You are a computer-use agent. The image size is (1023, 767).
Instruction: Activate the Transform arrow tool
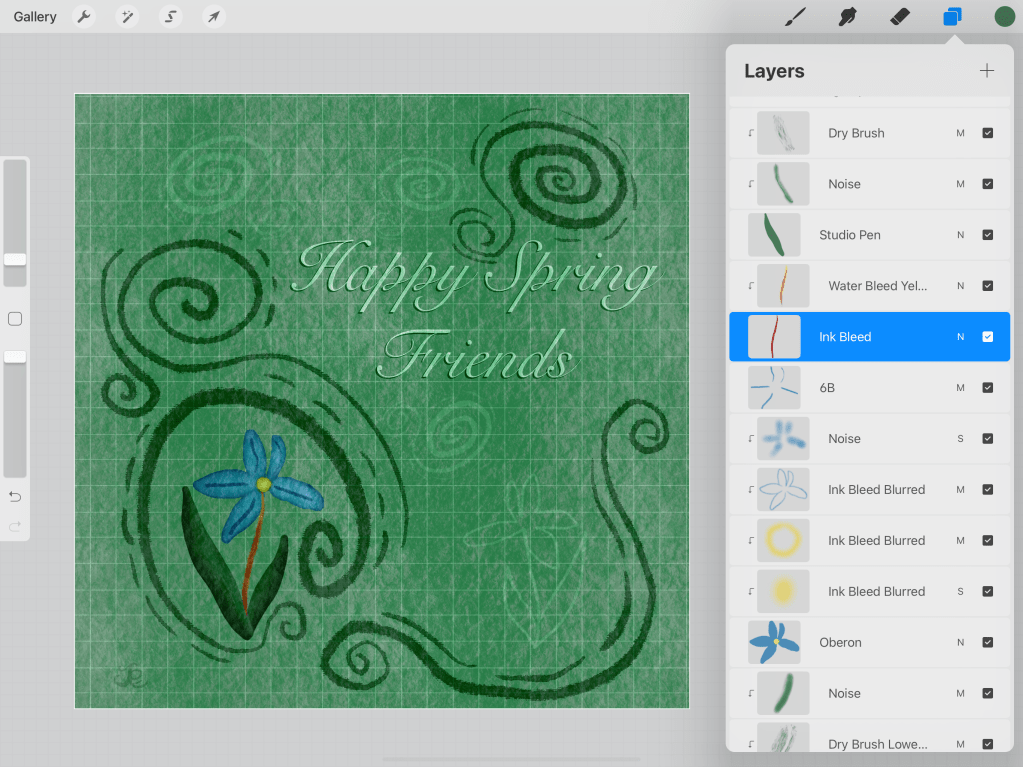pyautogui.click(x=213, y=17)
